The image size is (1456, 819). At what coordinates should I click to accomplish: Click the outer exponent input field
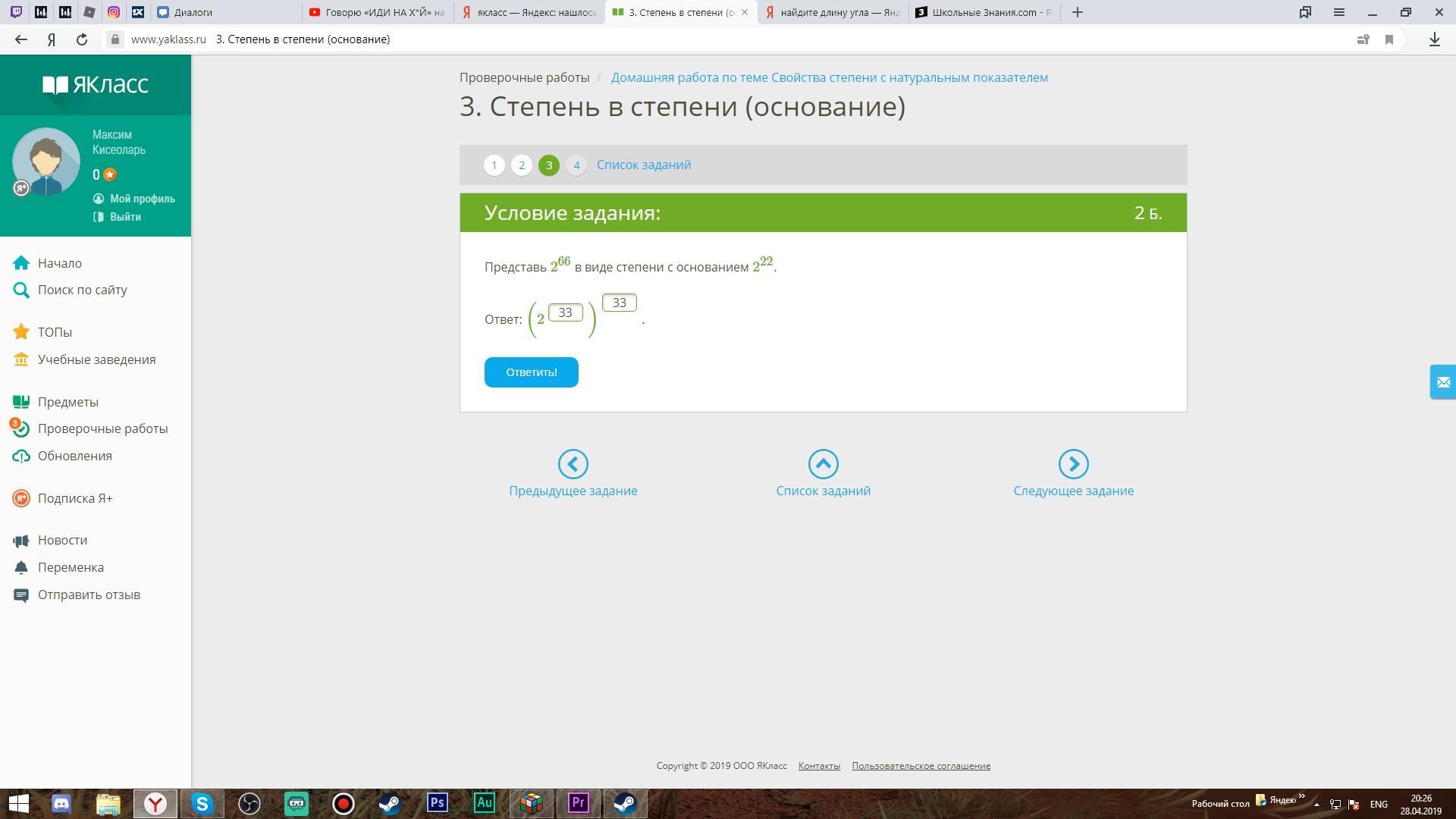click(x=619, y=303)
